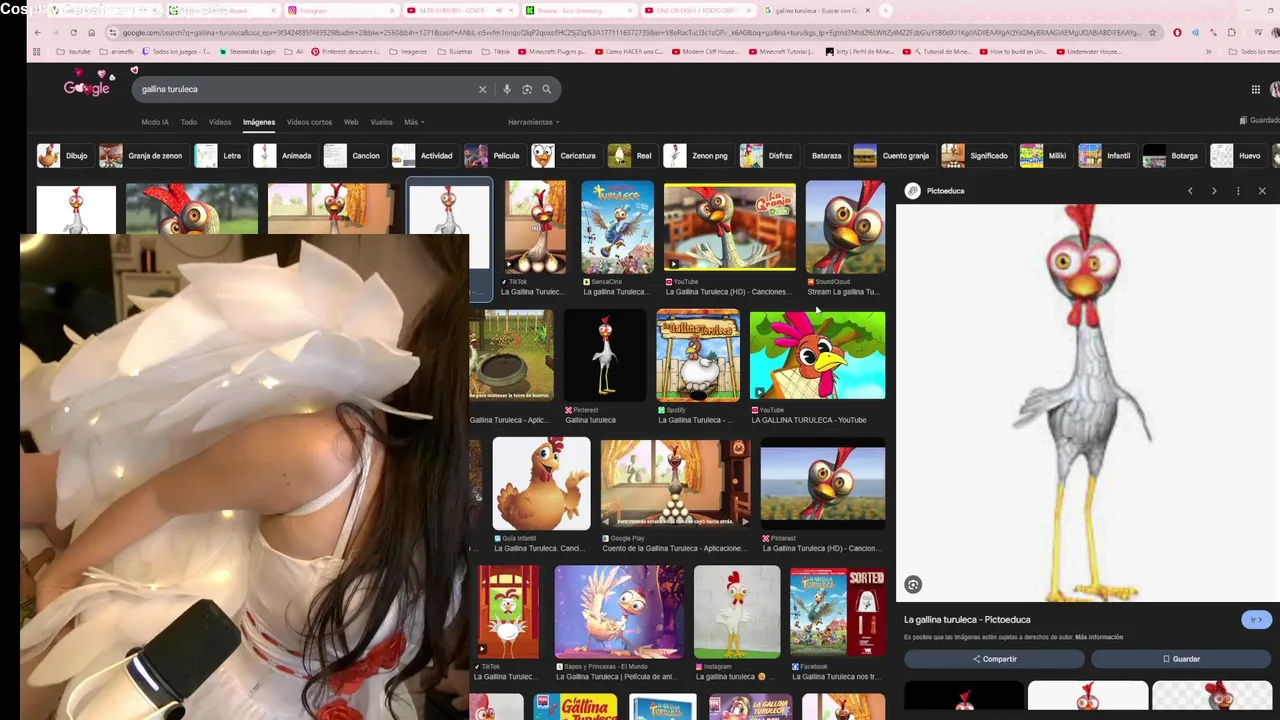Open the SensaCine movie poster thumbnail
The image size is (1280, 720).
(x=618, y=227)
